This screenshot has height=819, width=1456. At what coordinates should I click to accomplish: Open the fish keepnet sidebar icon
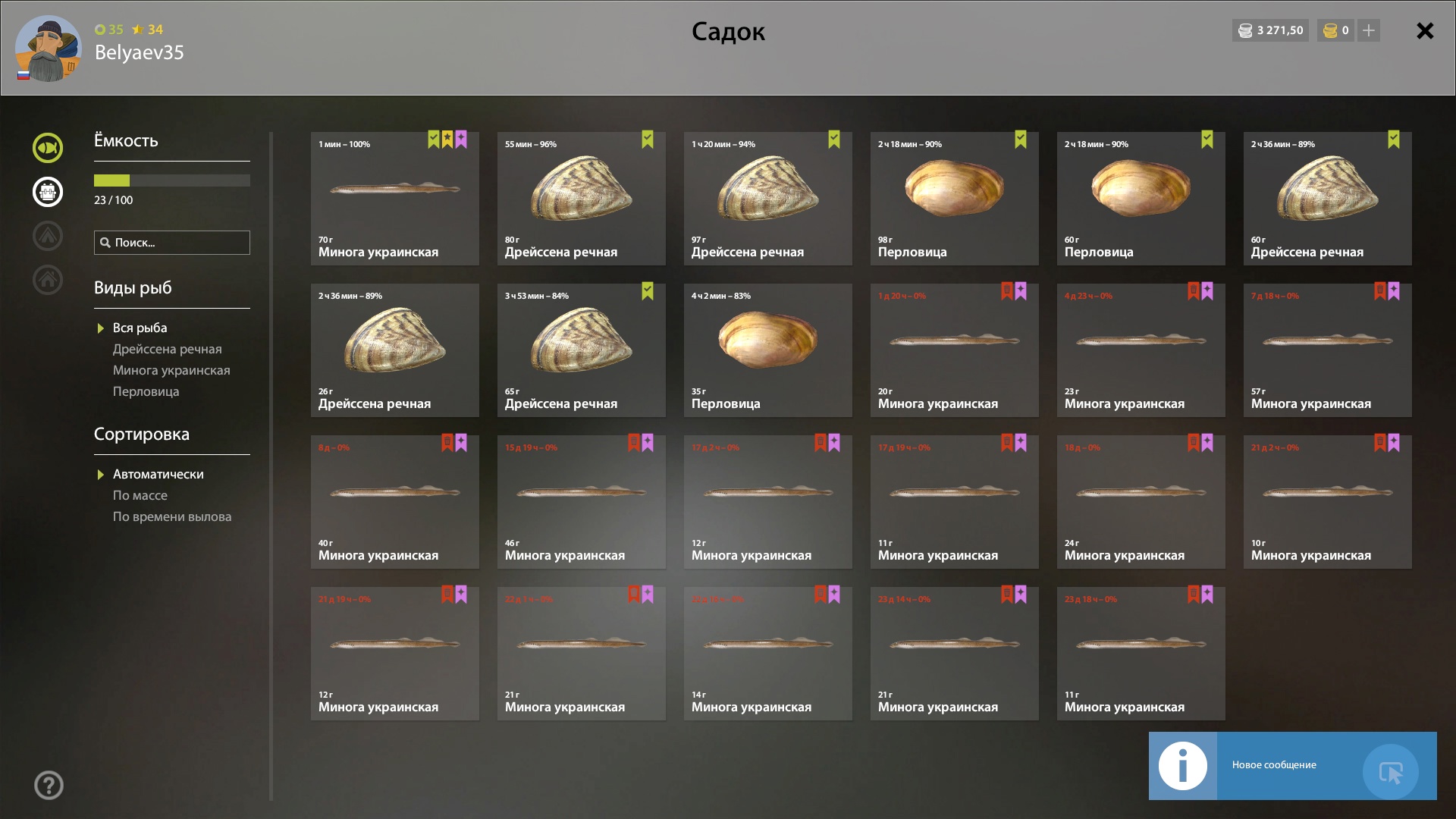[x=47, y=148]
